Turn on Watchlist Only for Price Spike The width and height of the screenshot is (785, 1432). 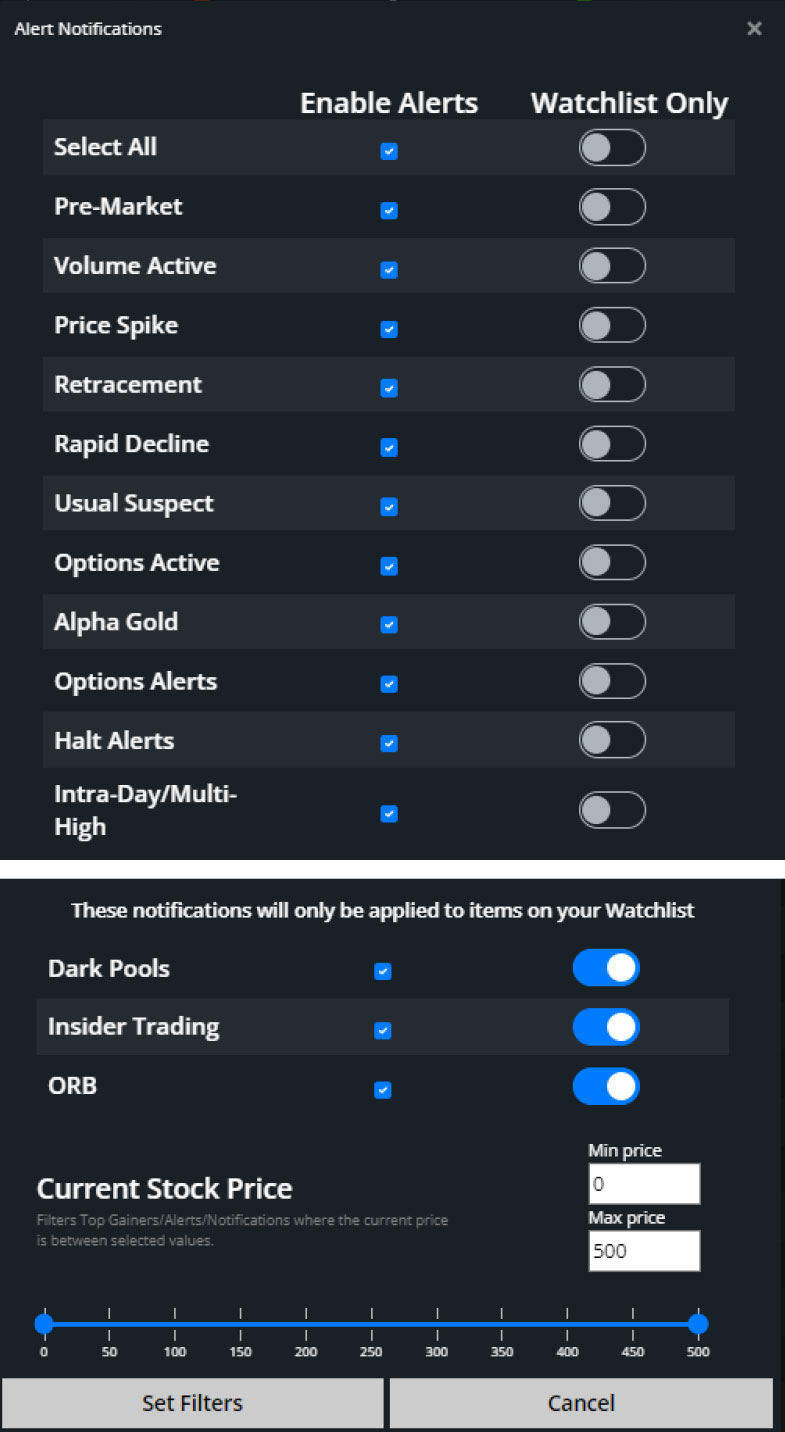point(612,324)
